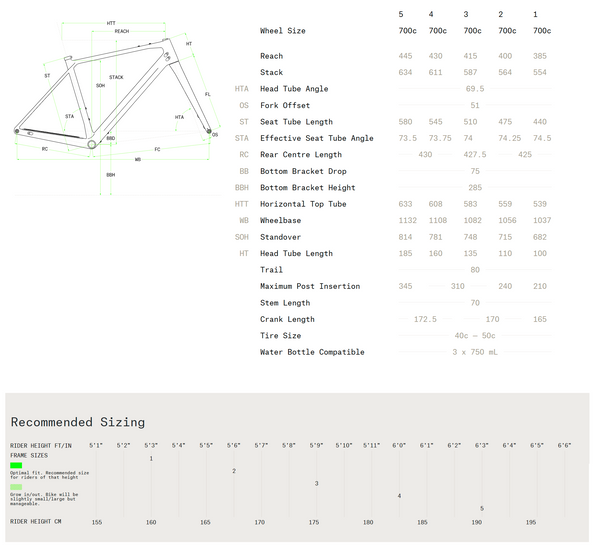The image size is (600, 549).
Task: Click frame size 3 marker in sizing chart
Action: (316, 483)
